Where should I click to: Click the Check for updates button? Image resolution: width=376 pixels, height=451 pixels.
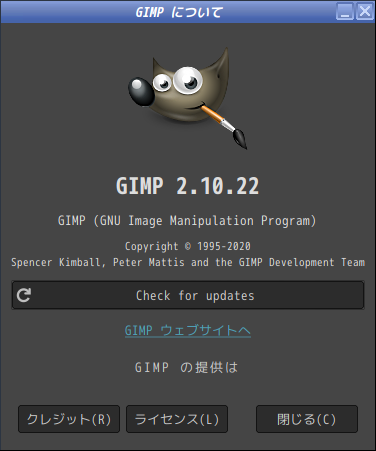pos(188,295)
